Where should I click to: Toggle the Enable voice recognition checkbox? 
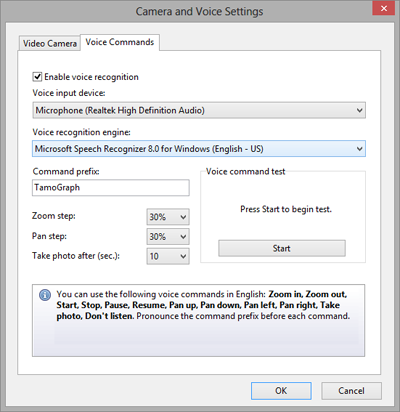pos(37,77)
